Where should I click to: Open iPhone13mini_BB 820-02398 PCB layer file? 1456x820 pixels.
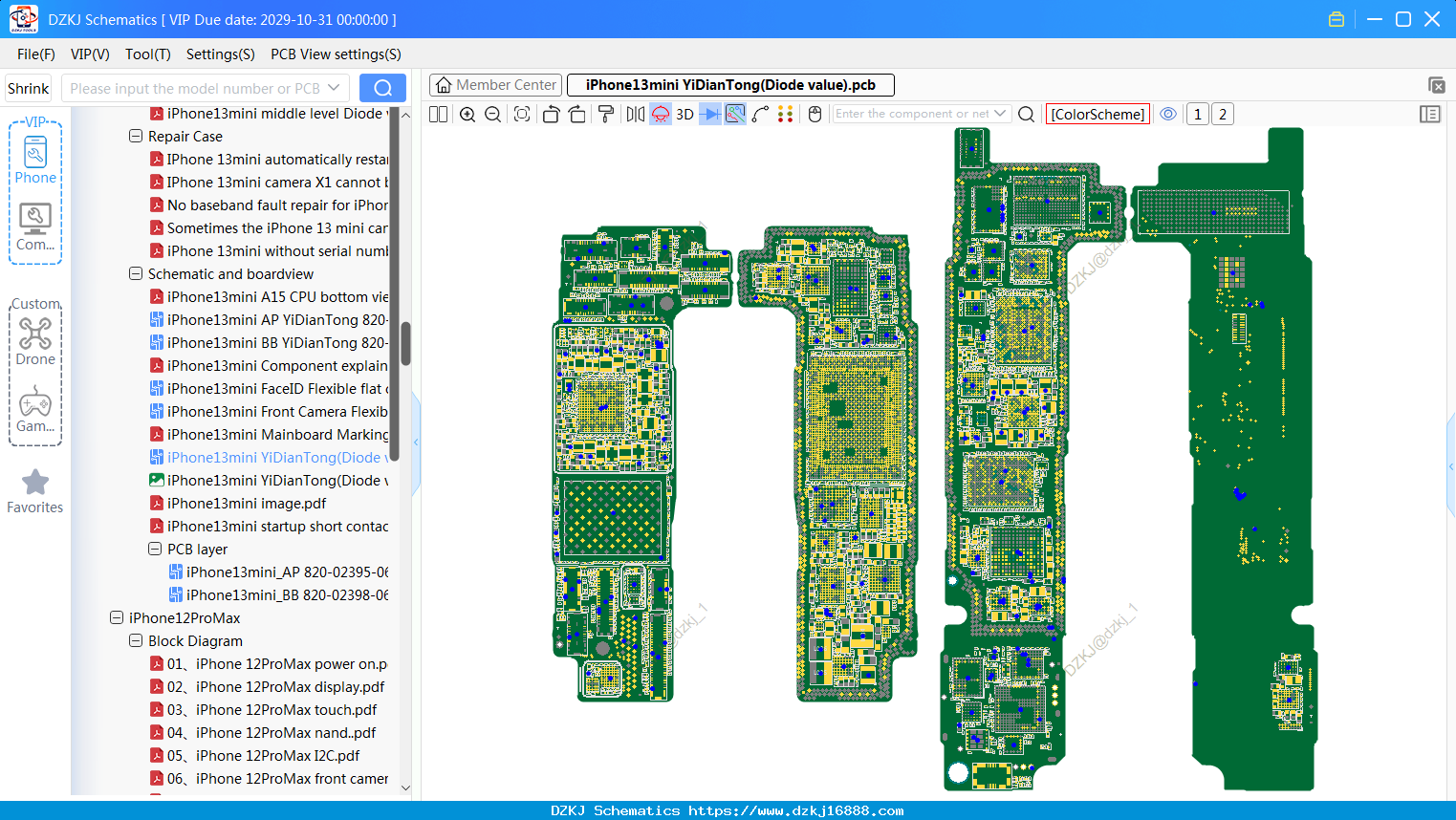coord(278,595)
